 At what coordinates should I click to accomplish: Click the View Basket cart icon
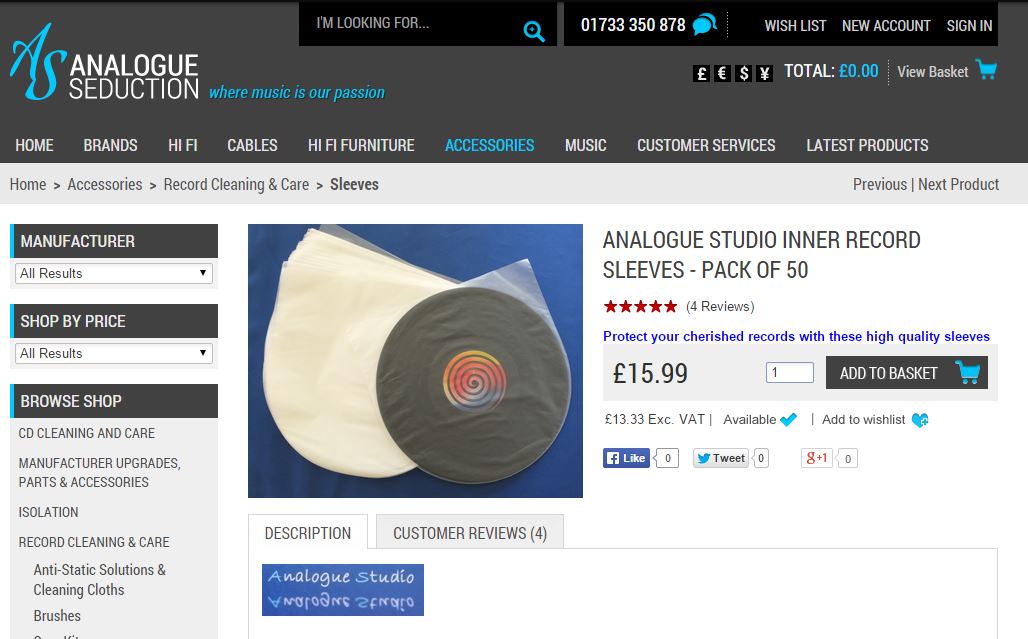click(x=986, y=69)
